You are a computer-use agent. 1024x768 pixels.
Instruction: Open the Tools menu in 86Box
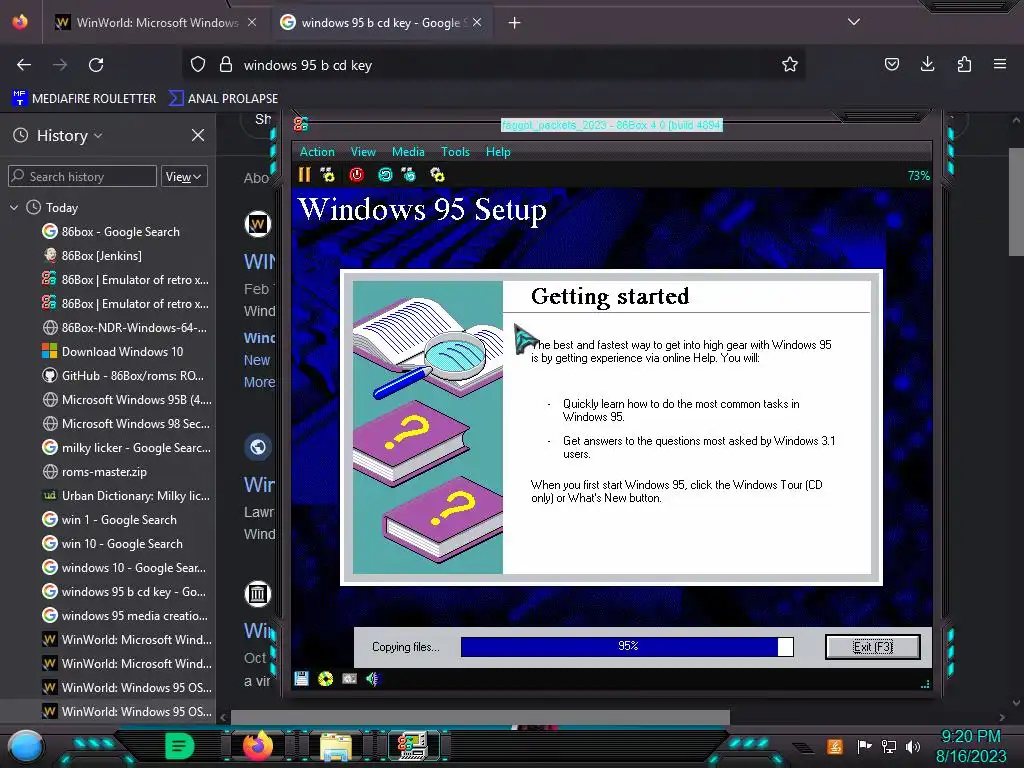click(x=455, y=152)
